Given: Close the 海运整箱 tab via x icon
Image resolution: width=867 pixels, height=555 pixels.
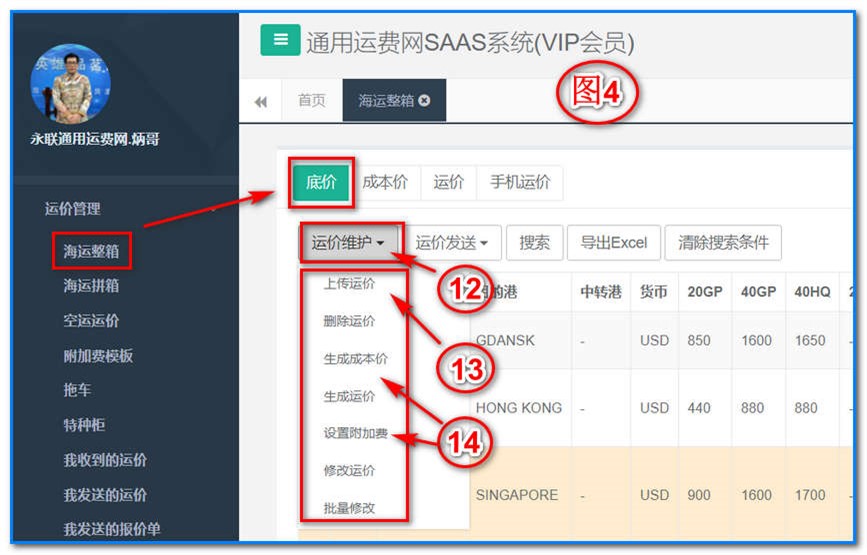Looking at the screenshot, I should [424, 100].
